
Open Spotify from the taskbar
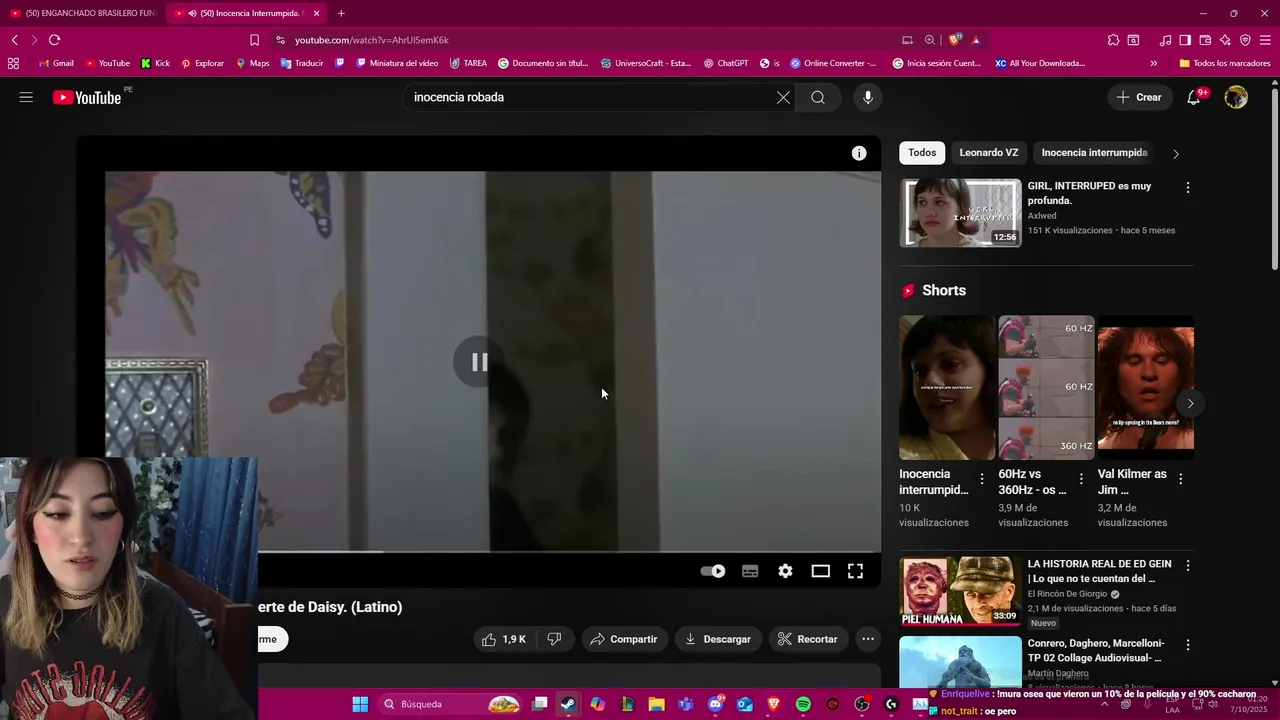click(803, 704)
